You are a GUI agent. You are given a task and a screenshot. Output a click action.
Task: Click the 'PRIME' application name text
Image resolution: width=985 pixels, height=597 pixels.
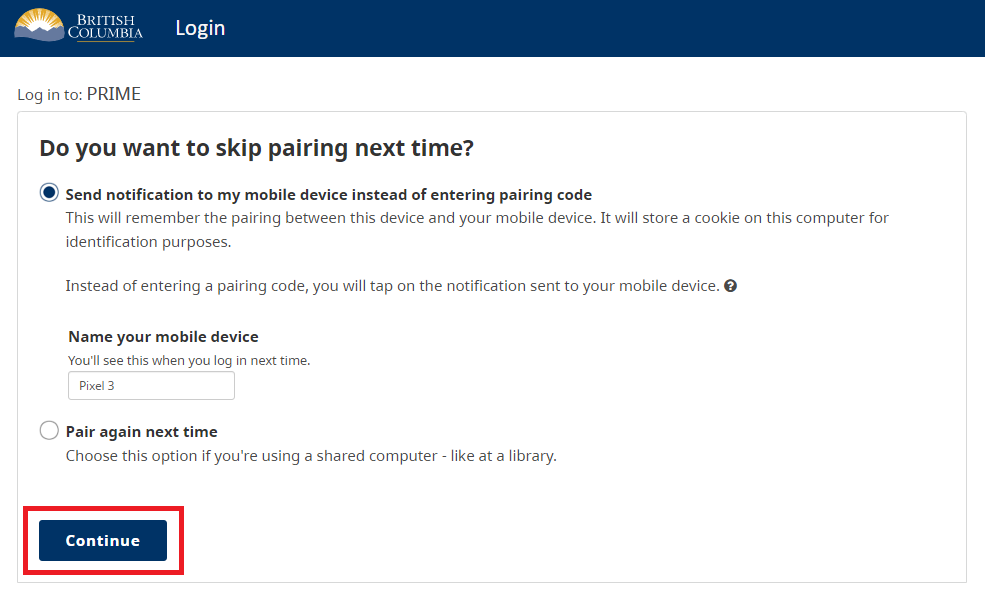[114, 94]
